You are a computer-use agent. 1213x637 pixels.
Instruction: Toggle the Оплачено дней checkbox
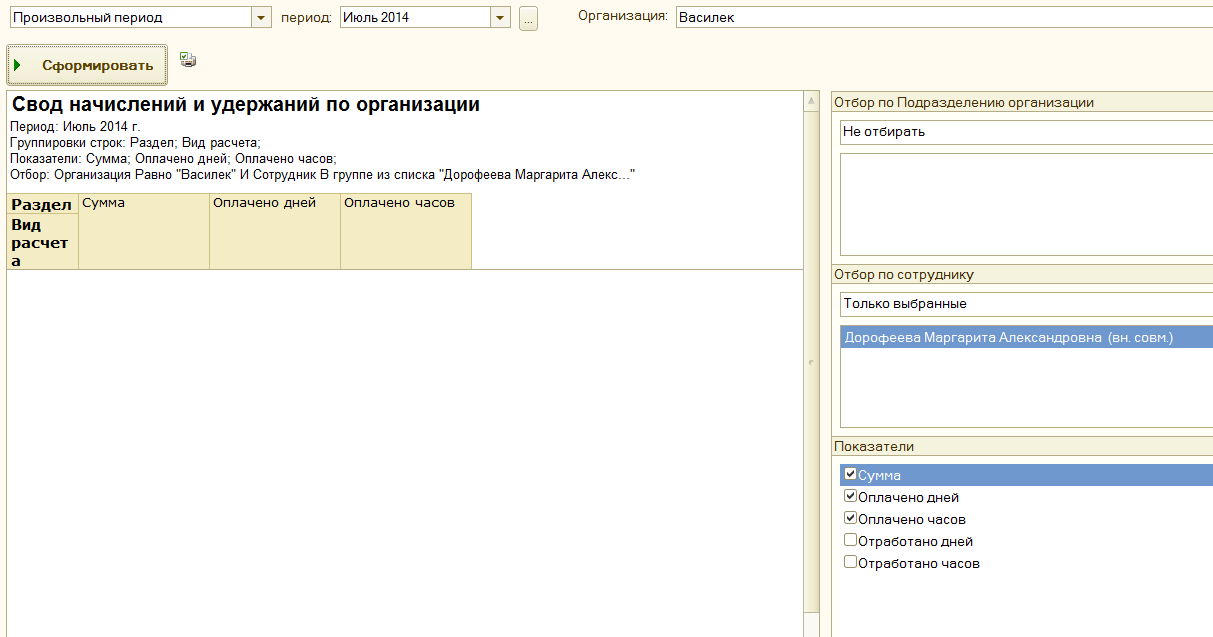tap(851, 497)
